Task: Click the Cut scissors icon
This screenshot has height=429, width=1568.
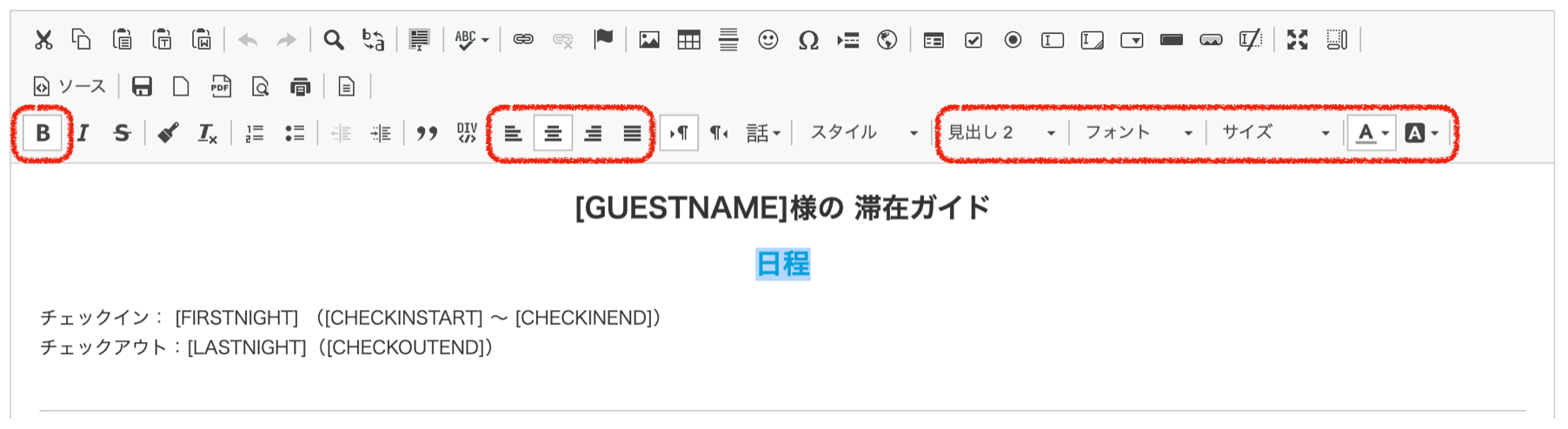Action: pyautogui.click(x=43, y=40)
